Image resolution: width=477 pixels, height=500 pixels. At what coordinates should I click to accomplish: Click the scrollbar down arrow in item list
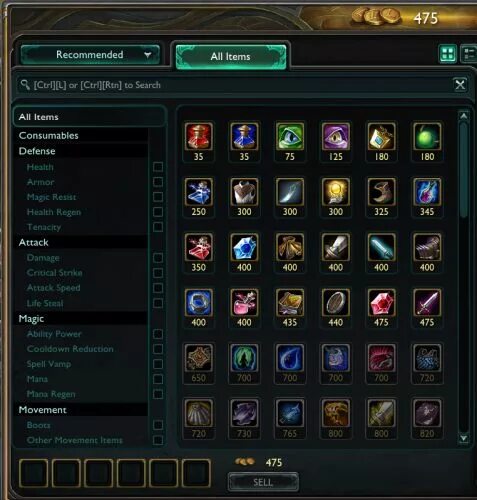coord(463,438)
